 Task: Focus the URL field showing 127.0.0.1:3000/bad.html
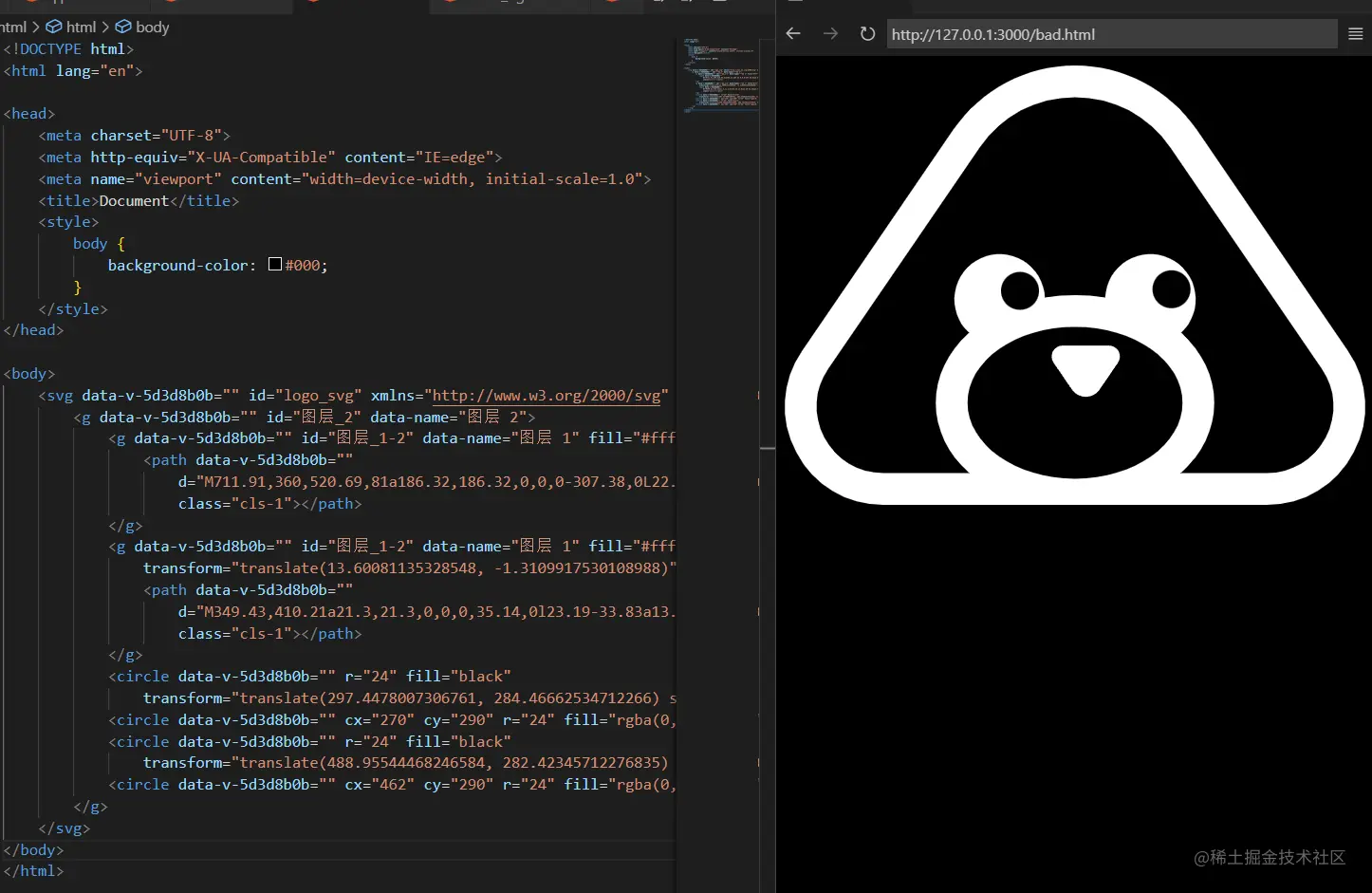pos(1112,34)
